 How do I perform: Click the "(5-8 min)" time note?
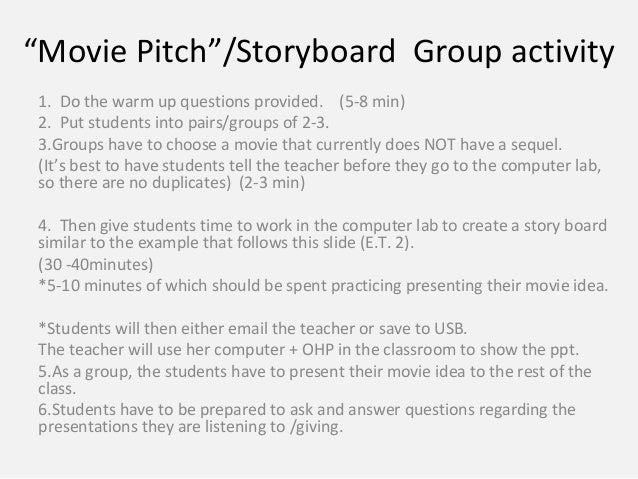372,102
